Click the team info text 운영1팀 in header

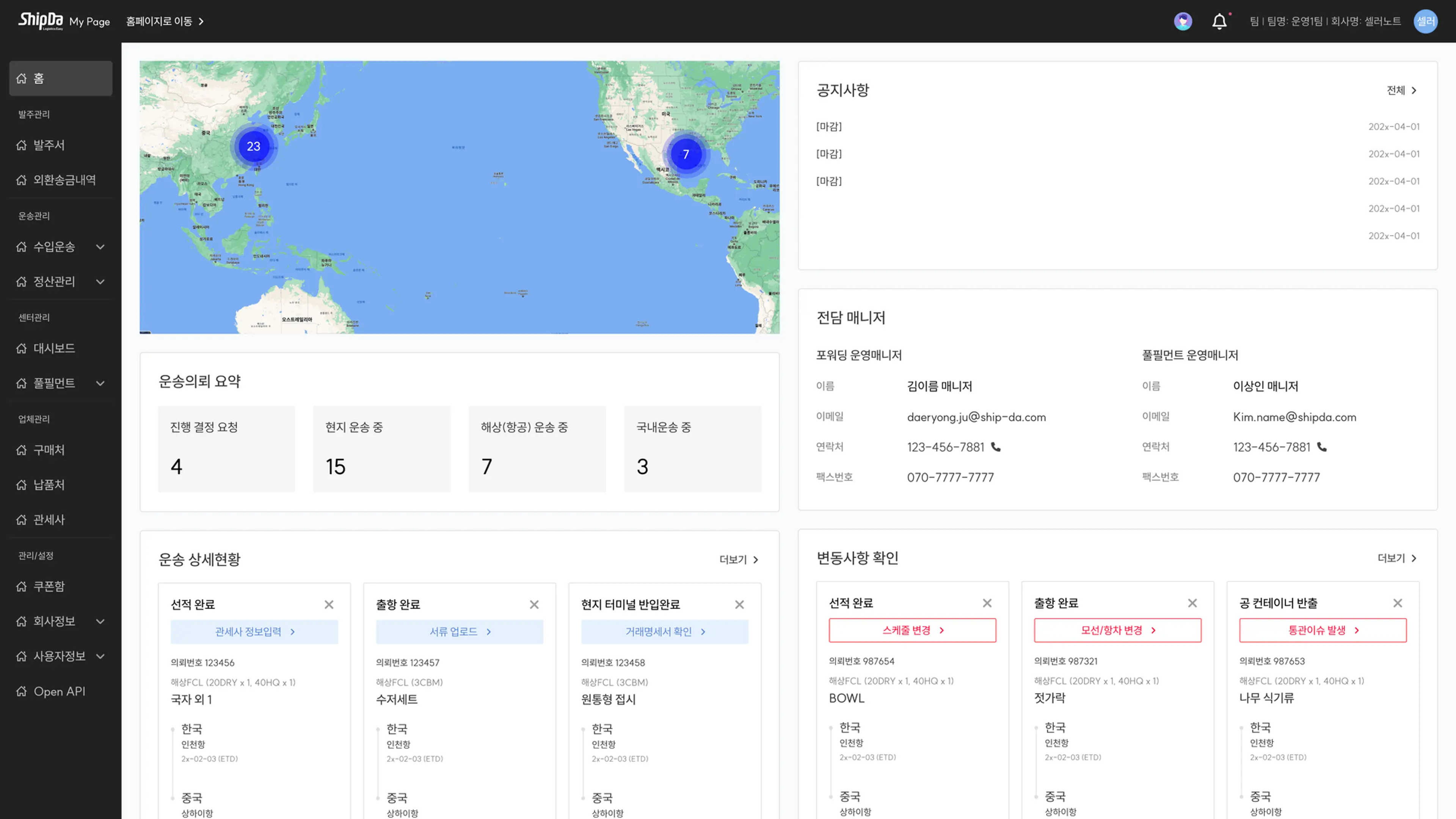coord(1306,22)
